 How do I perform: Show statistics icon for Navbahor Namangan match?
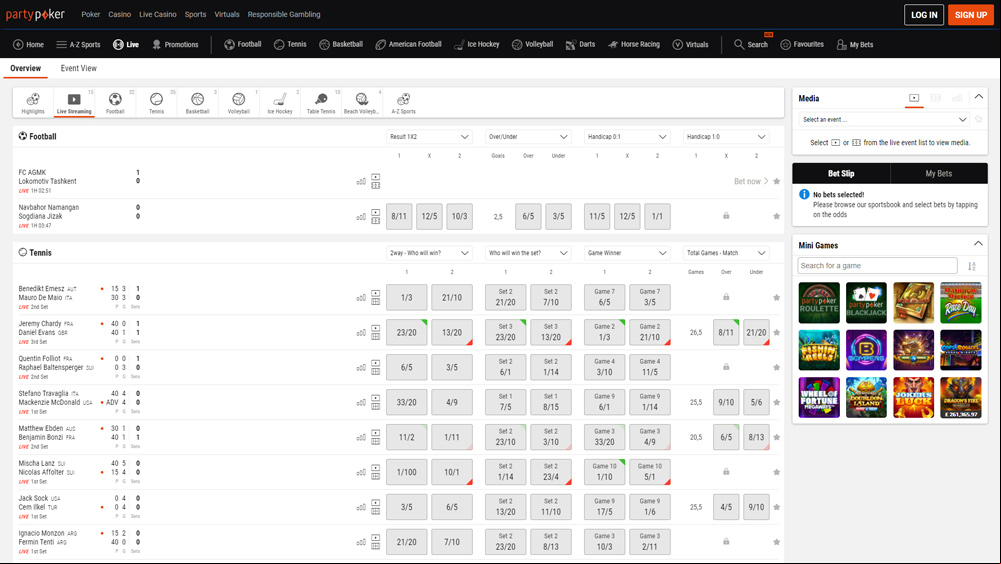(x=361, y=217)
